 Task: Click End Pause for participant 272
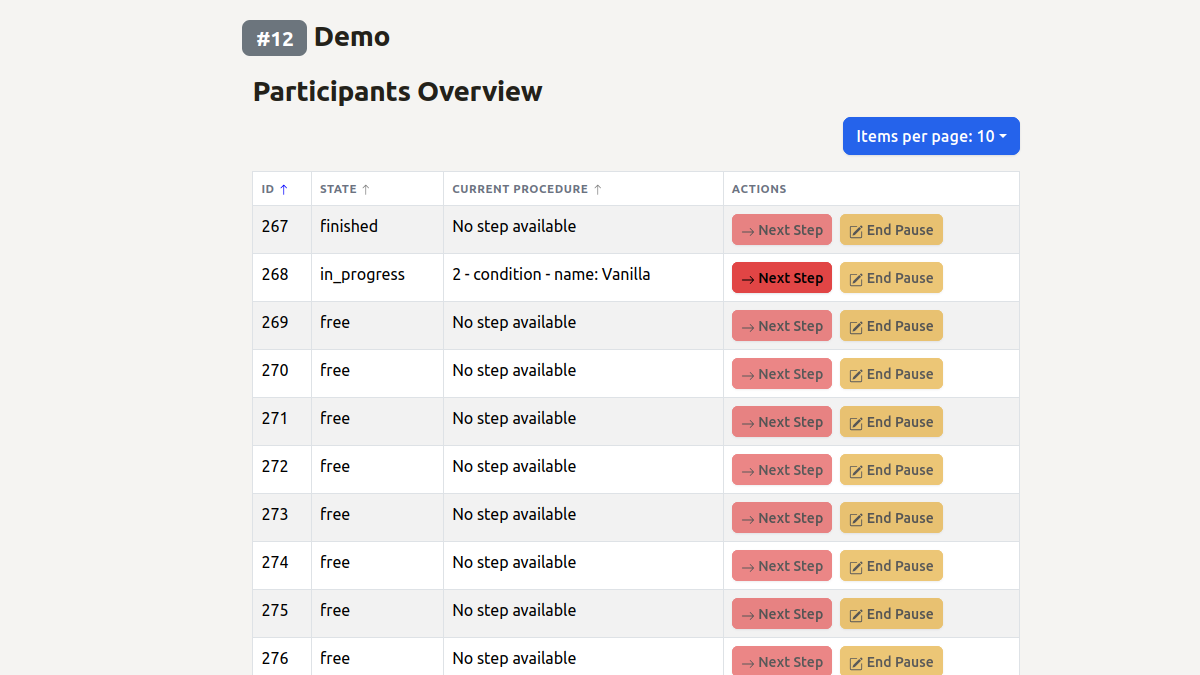[x=891, y=470]
